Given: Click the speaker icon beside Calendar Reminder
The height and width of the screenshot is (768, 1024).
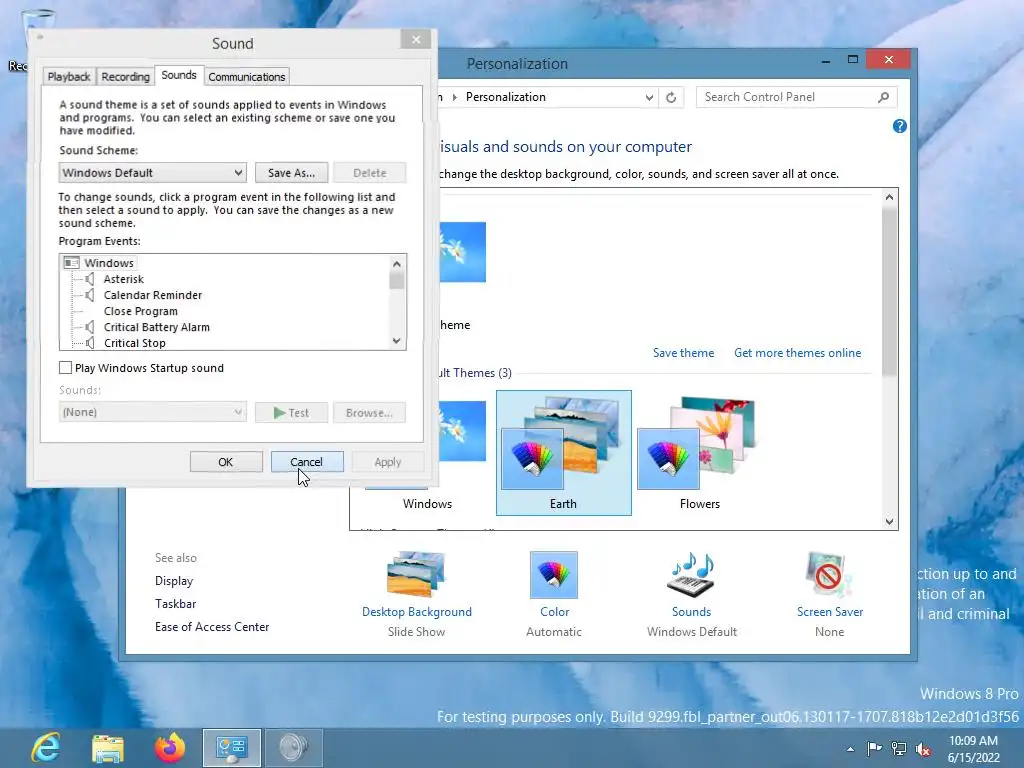Looking at the screenshot, I should coord(90,295).
